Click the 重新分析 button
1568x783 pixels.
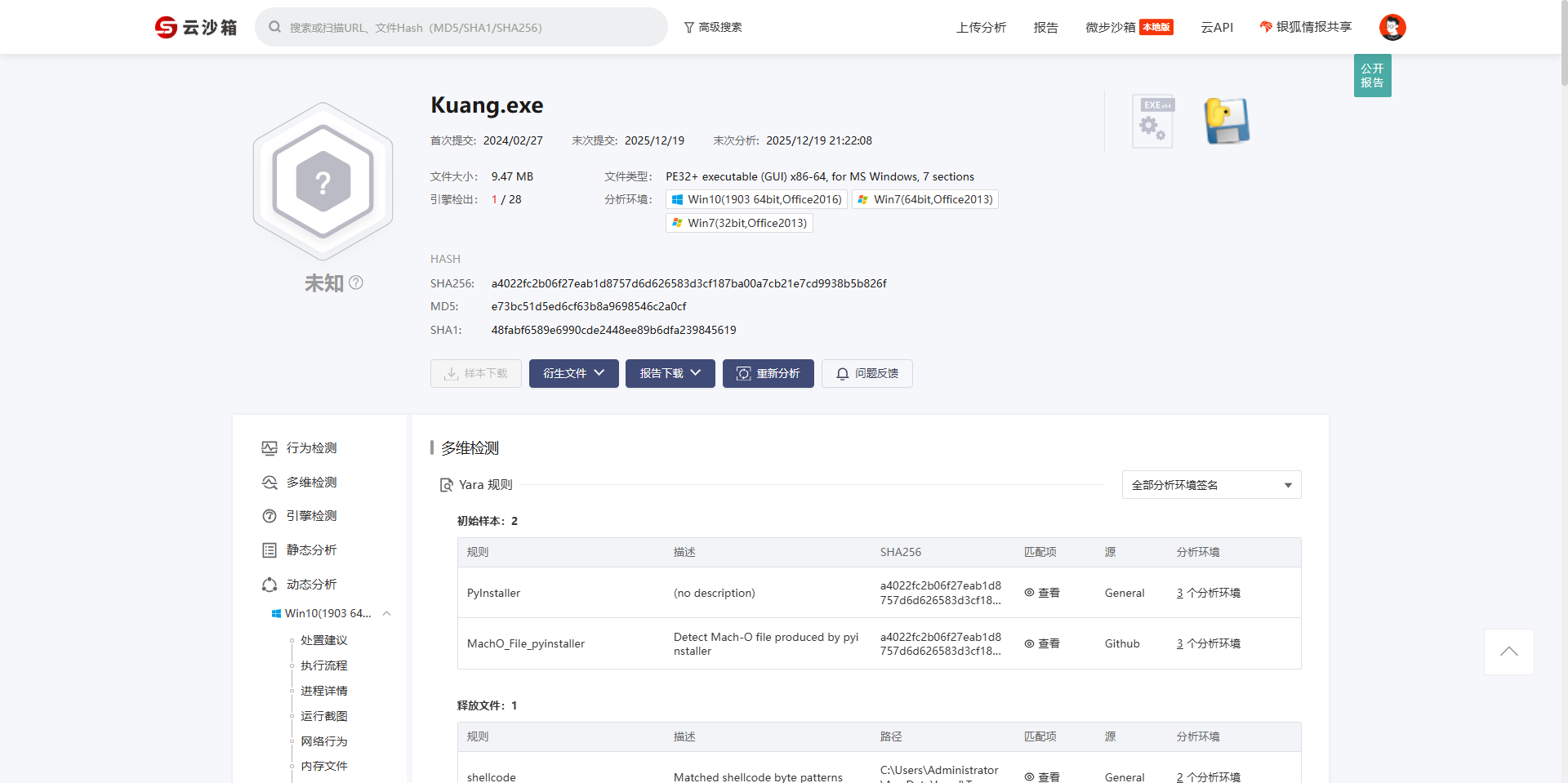pos(768,373)
